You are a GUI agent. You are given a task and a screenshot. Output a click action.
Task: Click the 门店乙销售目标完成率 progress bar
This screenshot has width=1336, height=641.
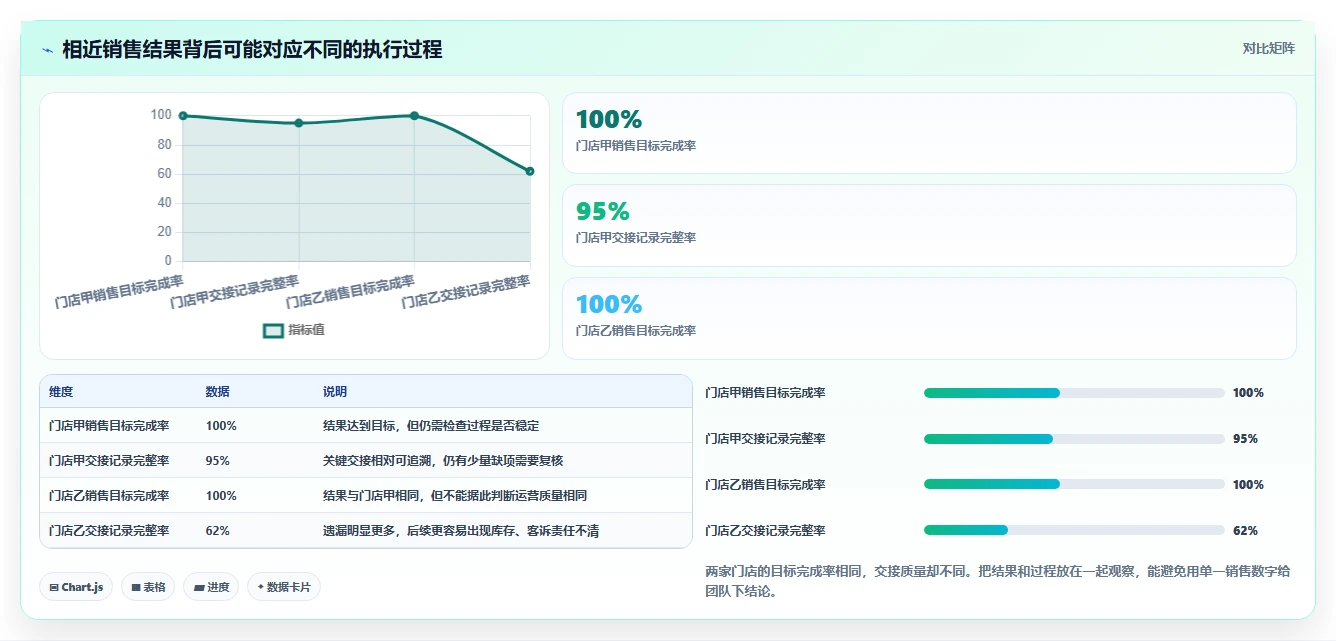point(1074,484)
